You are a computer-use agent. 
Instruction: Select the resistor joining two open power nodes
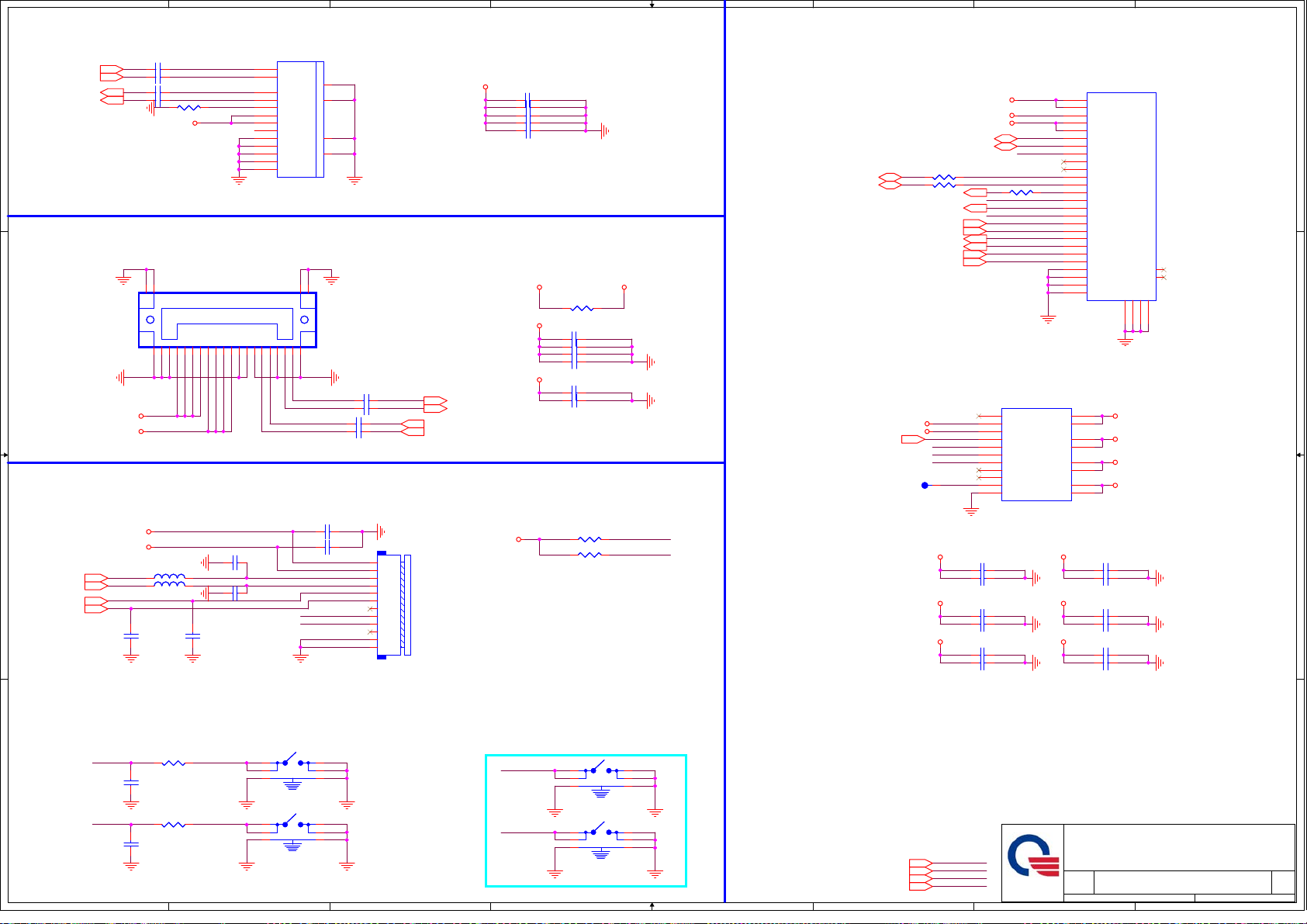(582, 308)
